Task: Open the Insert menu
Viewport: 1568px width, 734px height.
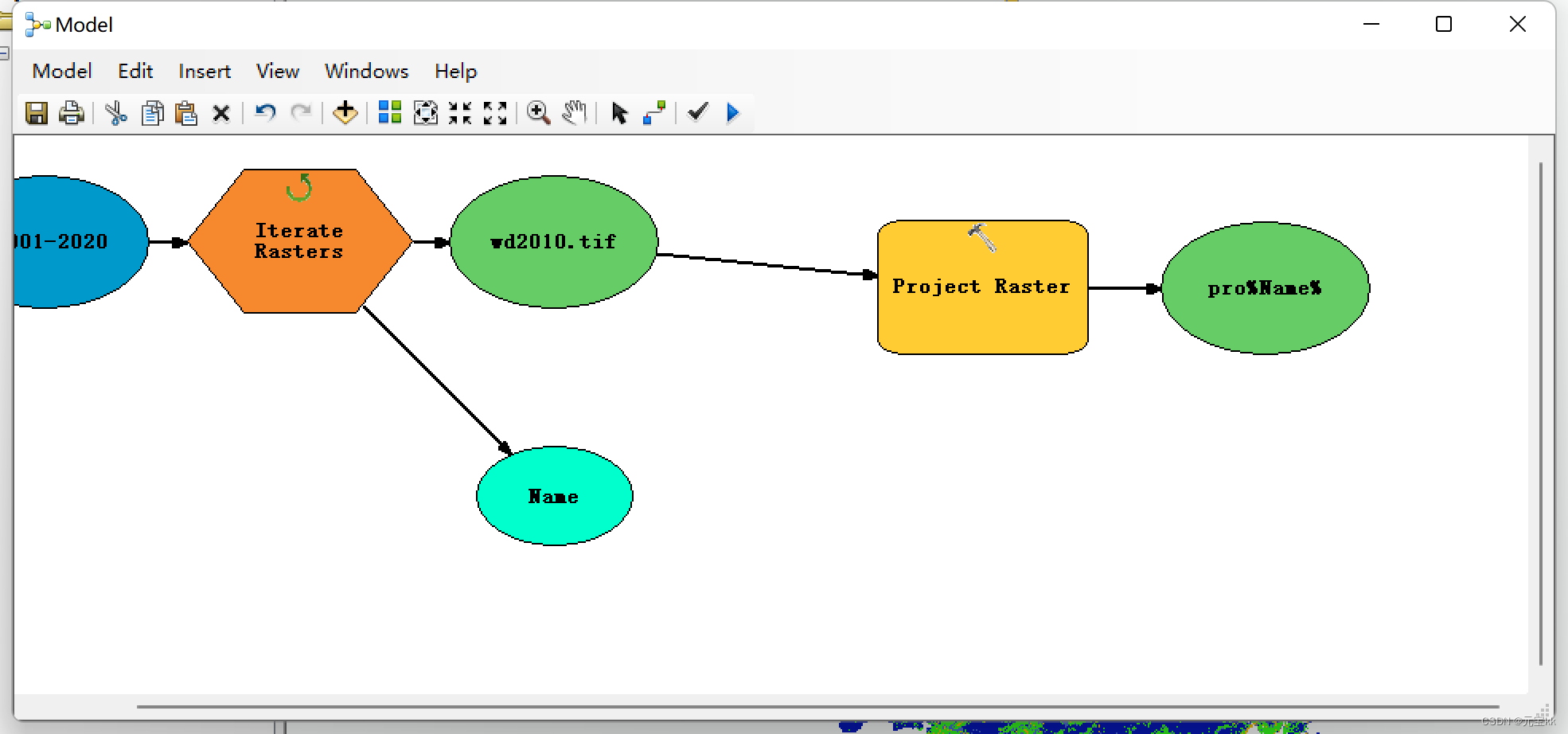Action: tap(205, 71)
